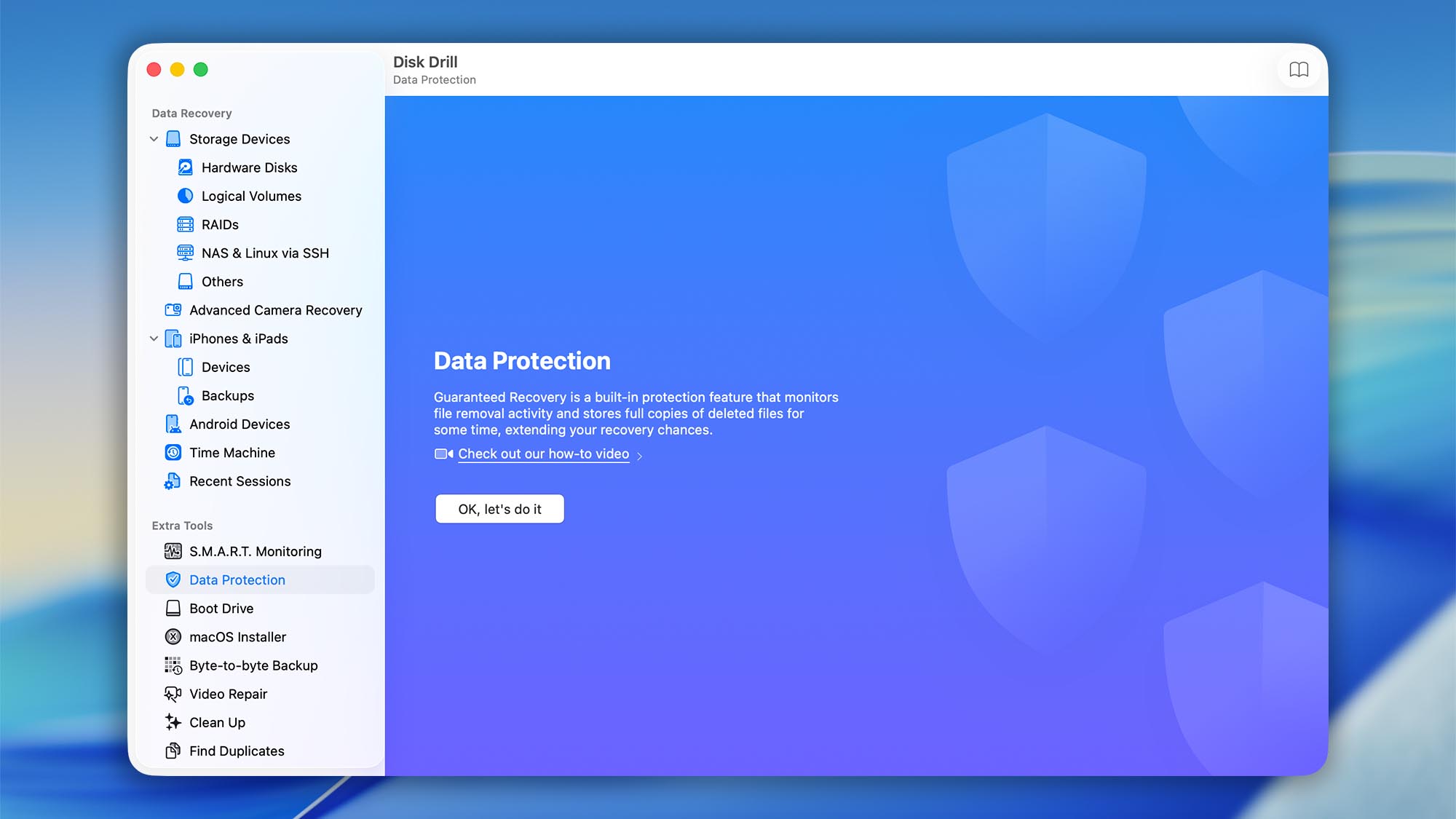
Task: Click the Boot Drive icon
Action: 173,608
